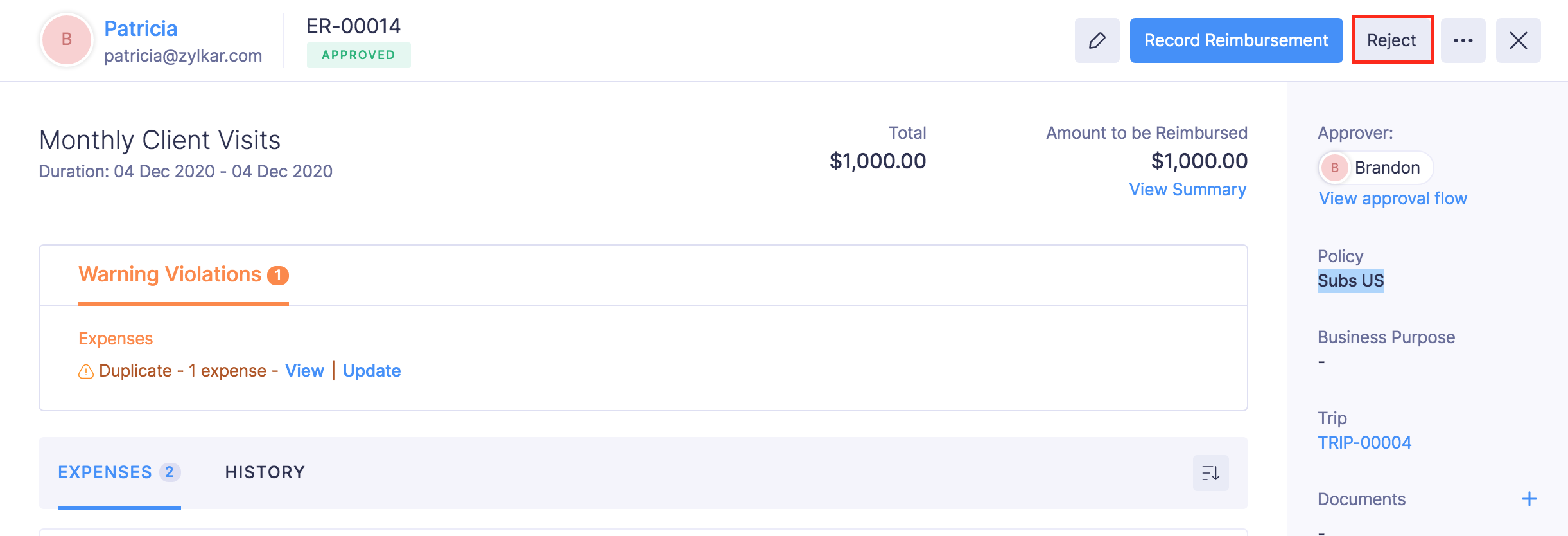Open trip TRIP-00004 link
This screenshot has width=1568, height=536.
[x=1364, y=443]
